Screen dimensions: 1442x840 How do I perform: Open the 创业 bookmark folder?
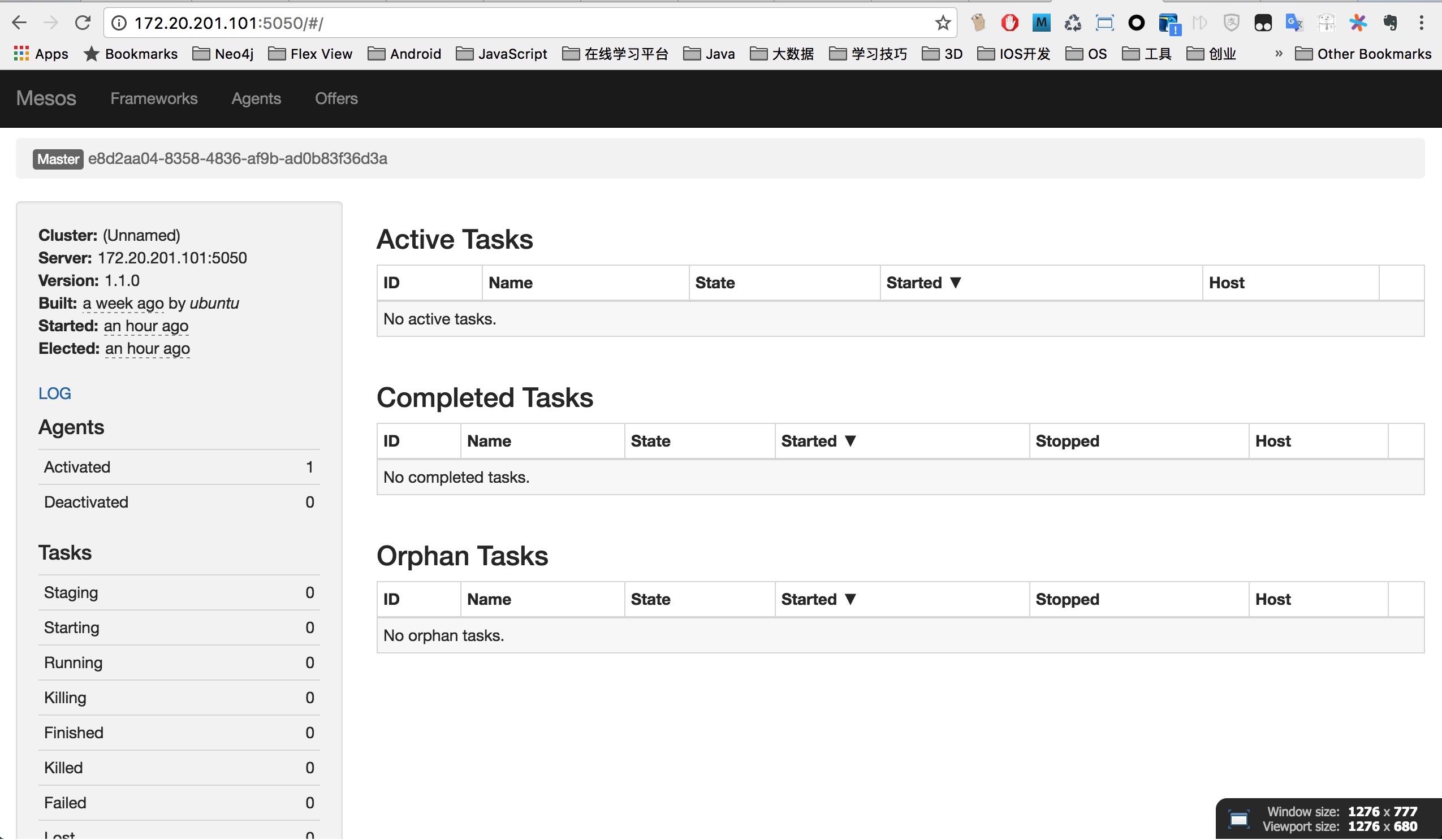pyautogui.click(x=1211, y=54)
